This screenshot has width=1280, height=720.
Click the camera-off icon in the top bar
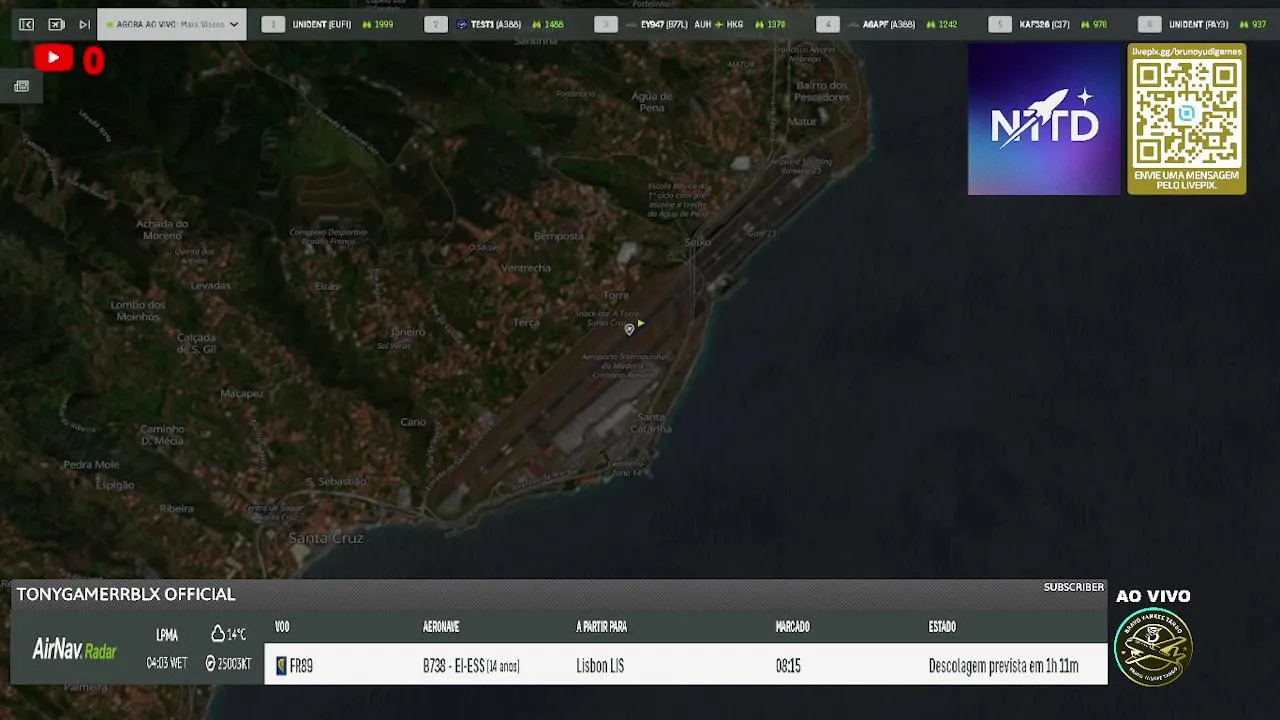[x=56, y=24]
